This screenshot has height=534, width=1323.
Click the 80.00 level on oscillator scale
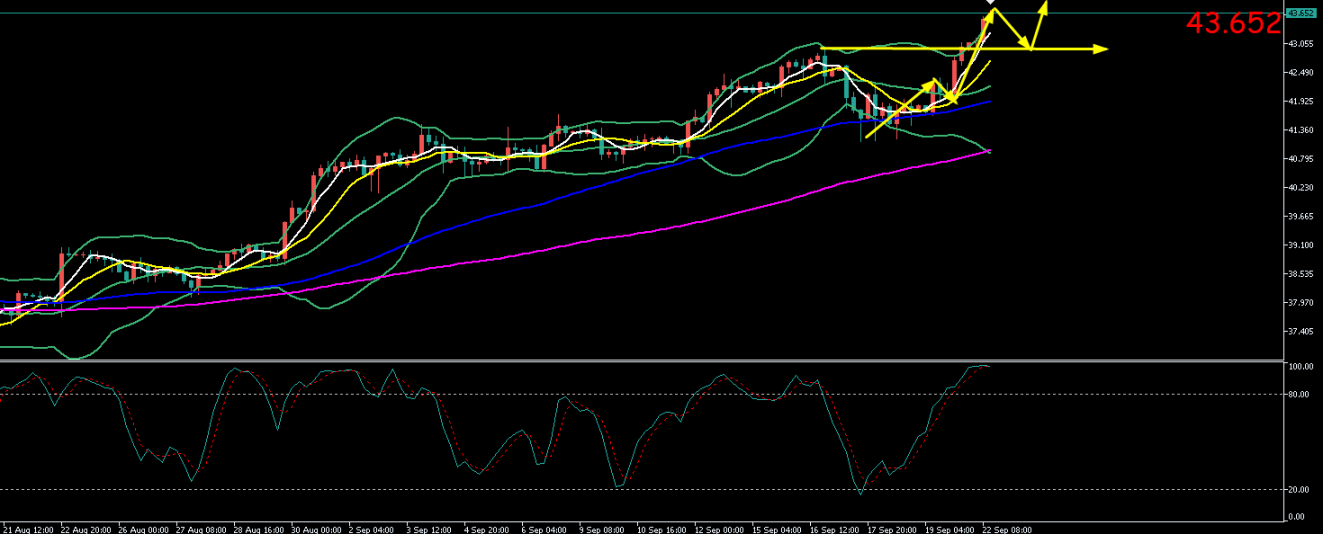1299,394
